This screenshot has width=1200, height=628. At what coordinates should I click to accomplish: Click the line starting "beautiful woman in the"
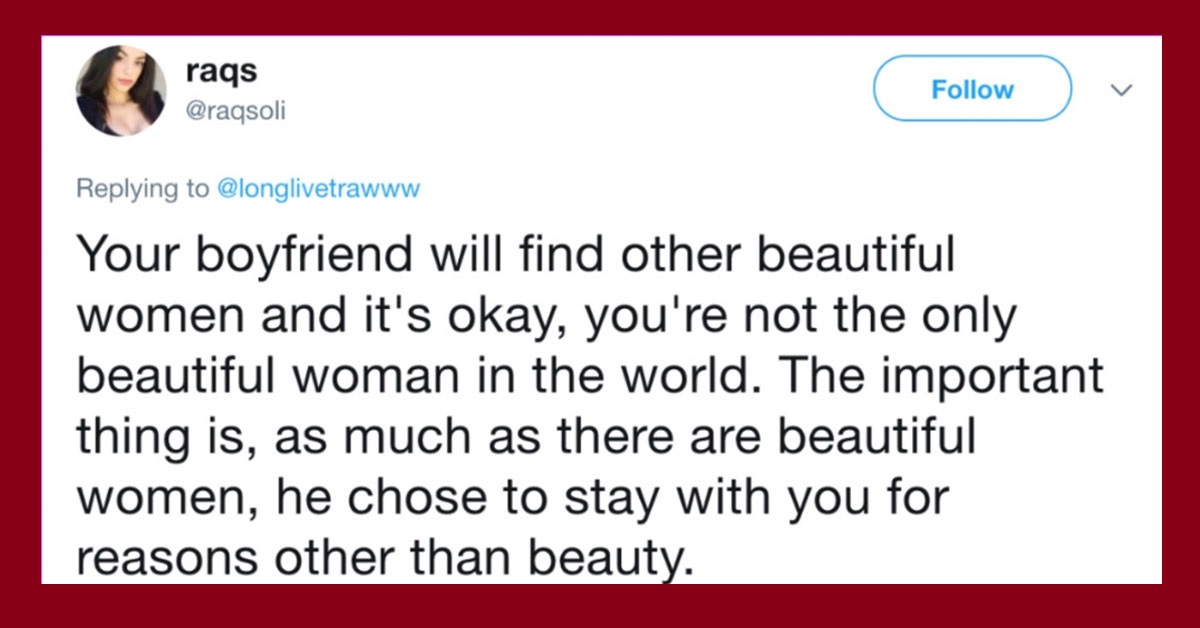tap(590, 376)
